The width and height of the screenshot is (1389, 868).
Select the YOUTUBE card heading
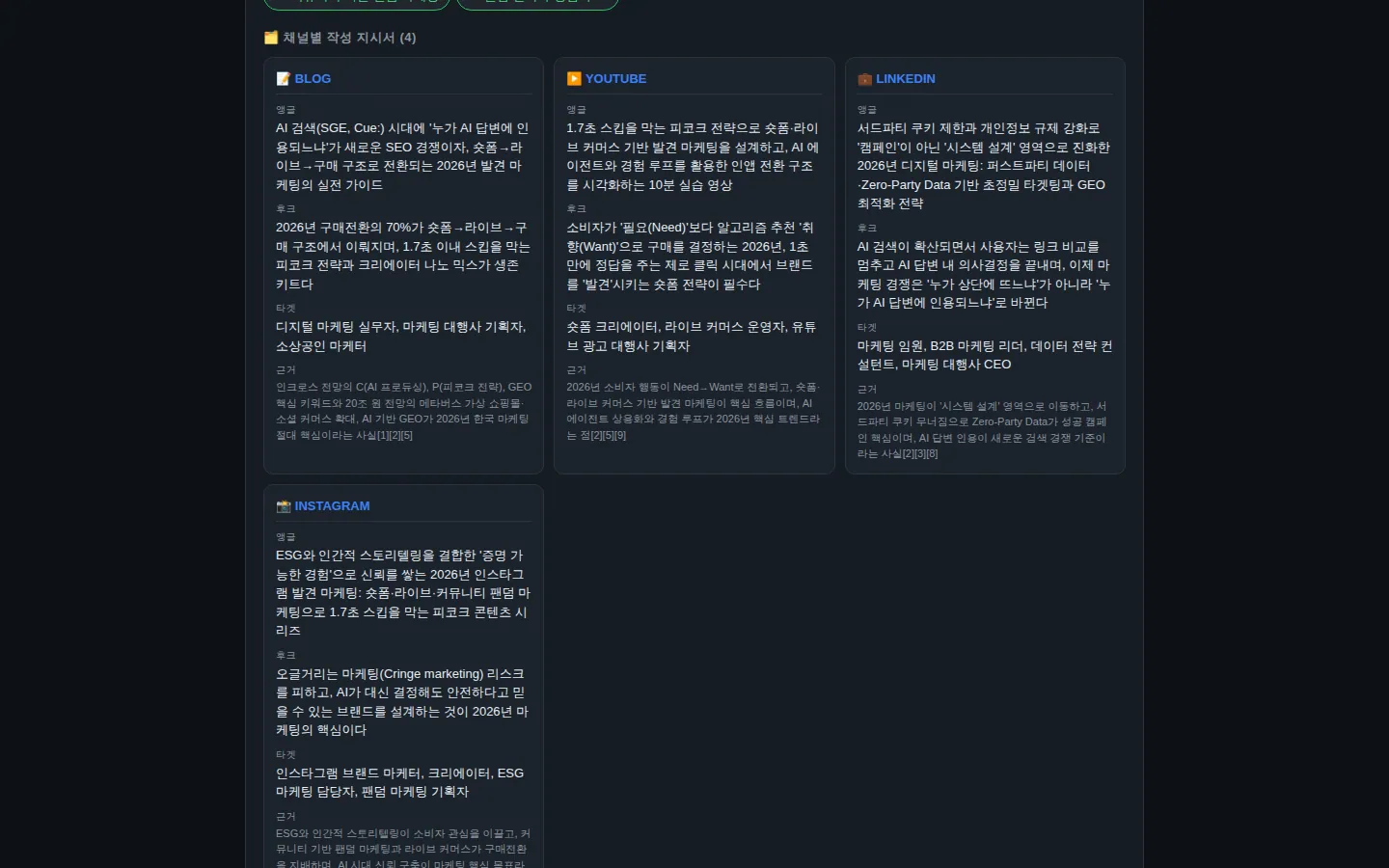615,79
